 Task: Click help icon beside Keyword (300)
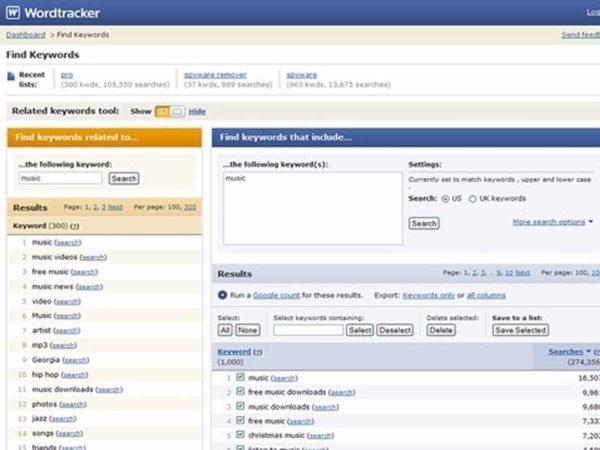click(x=75, y=226)
